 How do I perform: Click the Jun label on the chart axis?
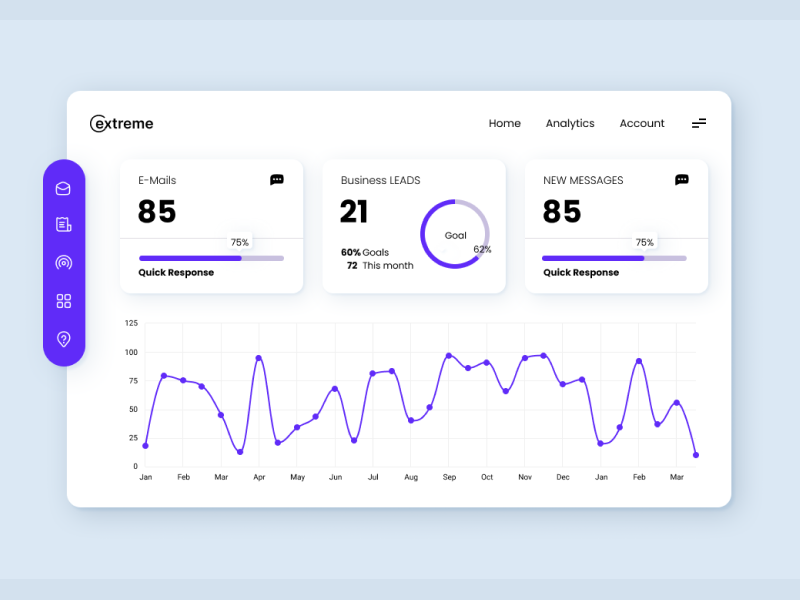pos(335,477)
